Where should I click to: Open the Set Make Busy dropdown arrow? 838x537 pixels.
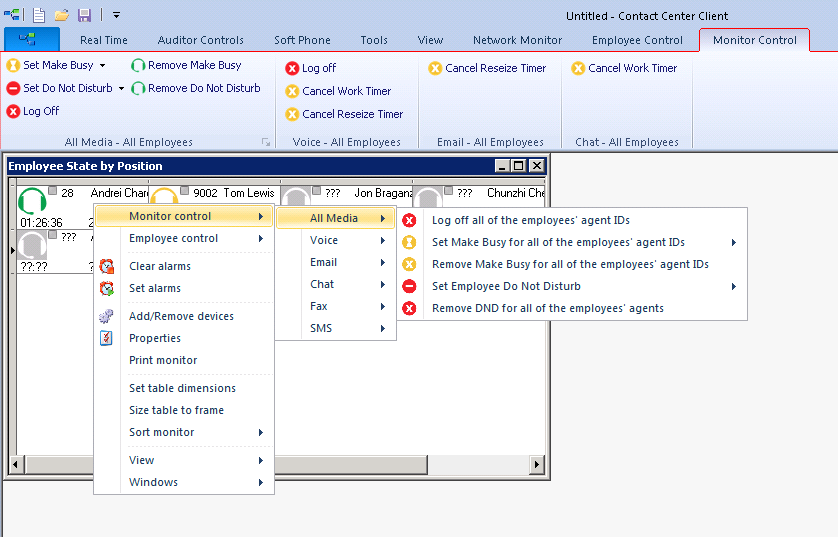[x=102, y=66]
